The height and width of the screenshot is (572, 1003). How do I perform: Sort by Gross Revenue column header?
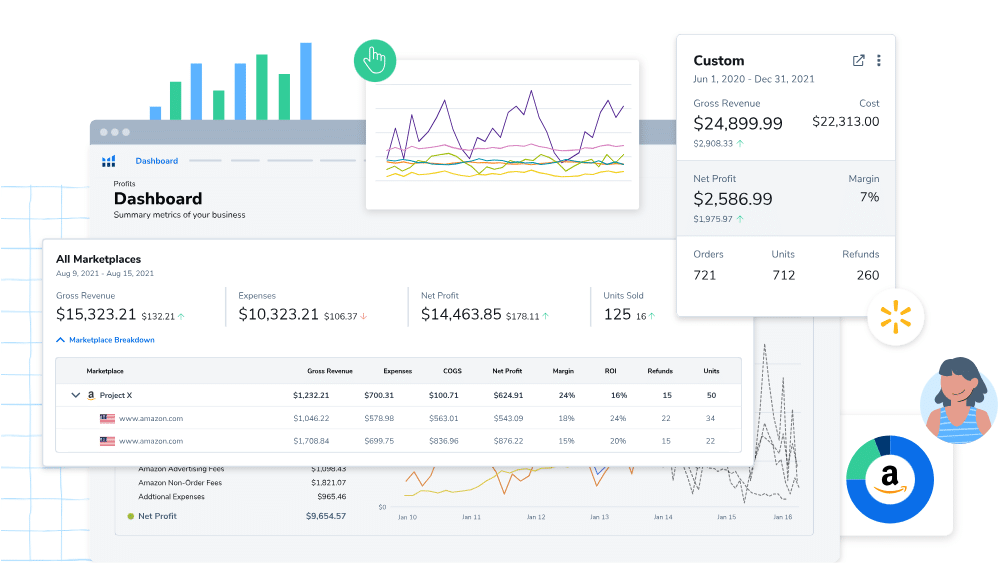pyautogui.click(x=329, y=371)
